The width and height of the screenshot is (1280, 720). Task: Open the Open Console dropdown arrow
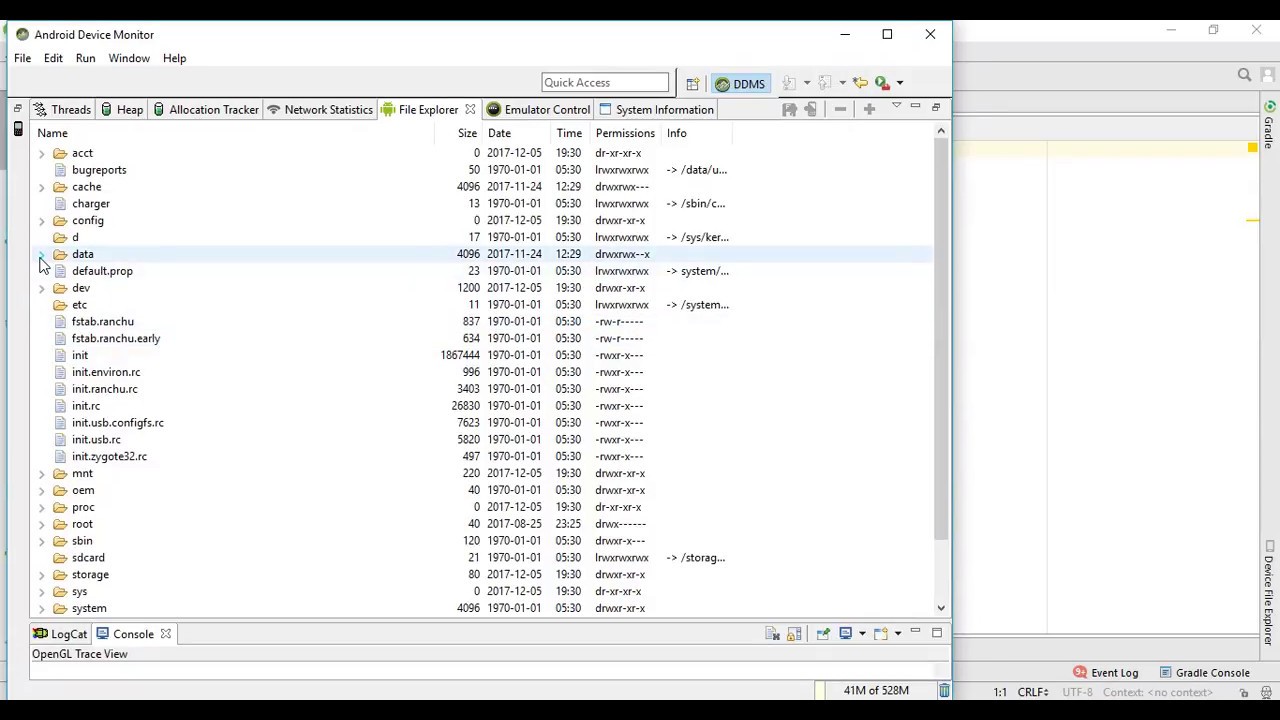pos(898,633)
